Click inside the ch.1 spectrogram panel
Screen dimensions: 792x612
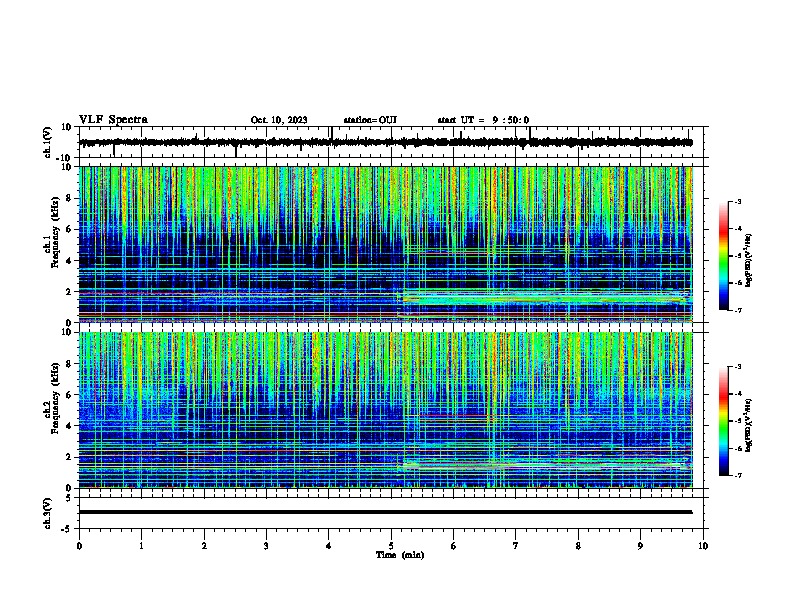pos(386,244)
